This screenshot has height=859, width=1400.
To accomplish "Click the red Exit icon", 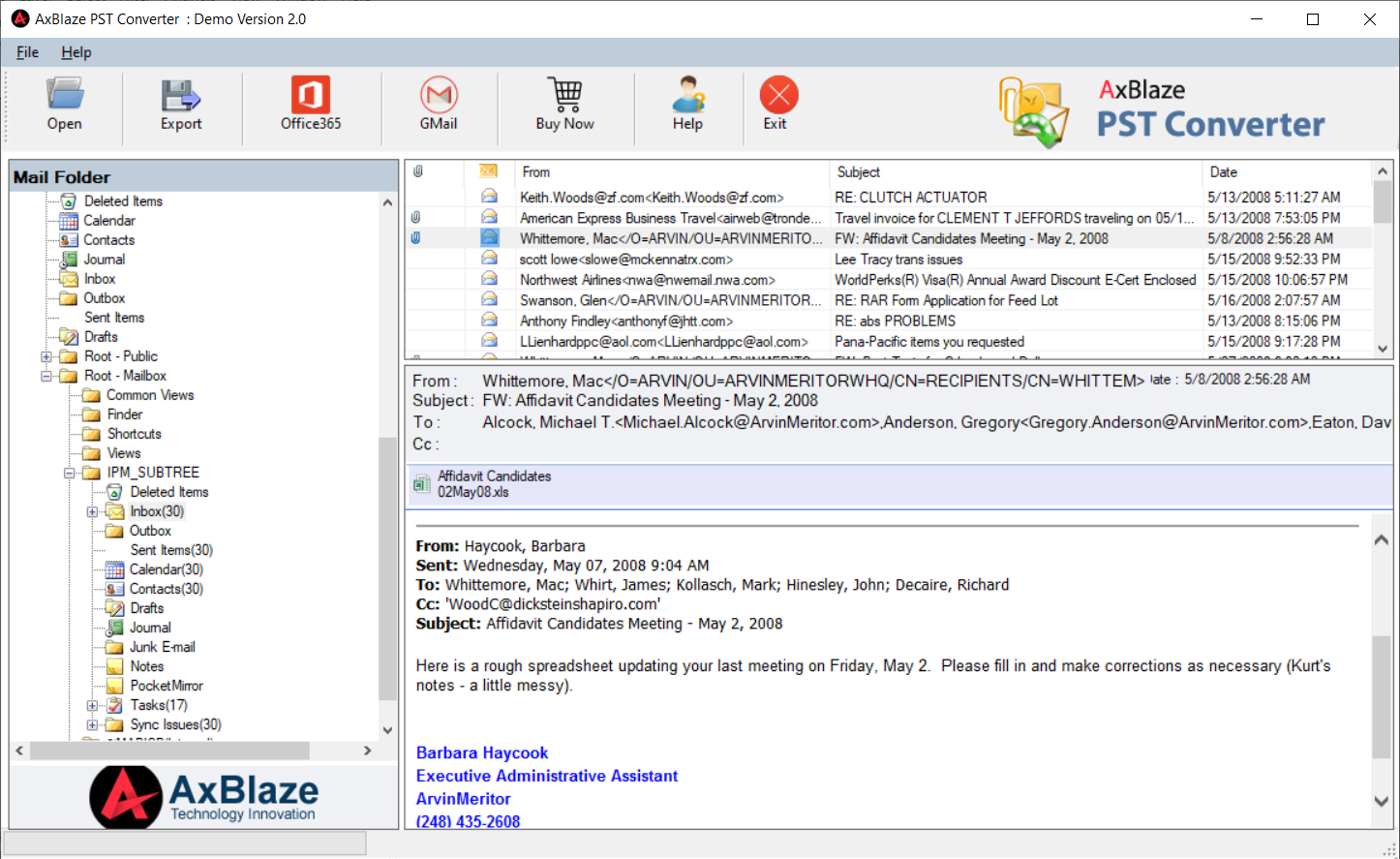I will pyautogui.click(x=778, y=95).
